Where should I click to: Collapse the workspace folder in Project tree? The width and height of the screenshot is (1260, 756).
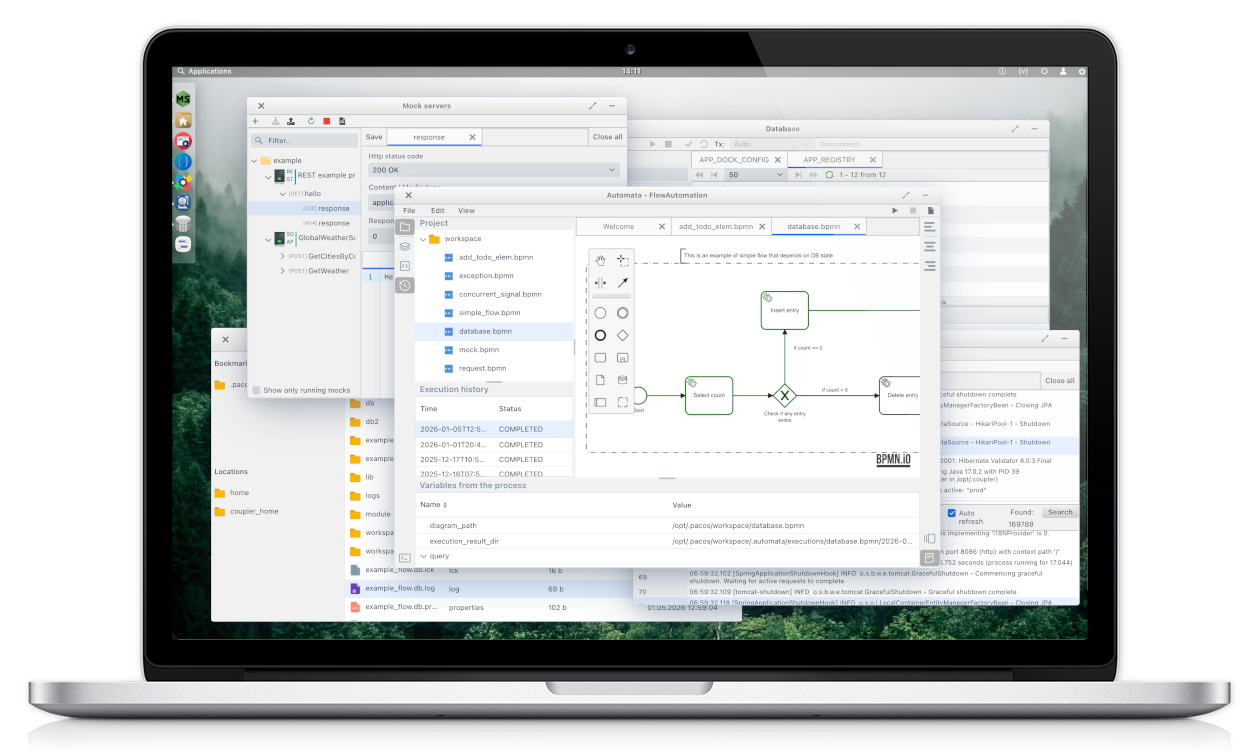click(x=423, y=239)
